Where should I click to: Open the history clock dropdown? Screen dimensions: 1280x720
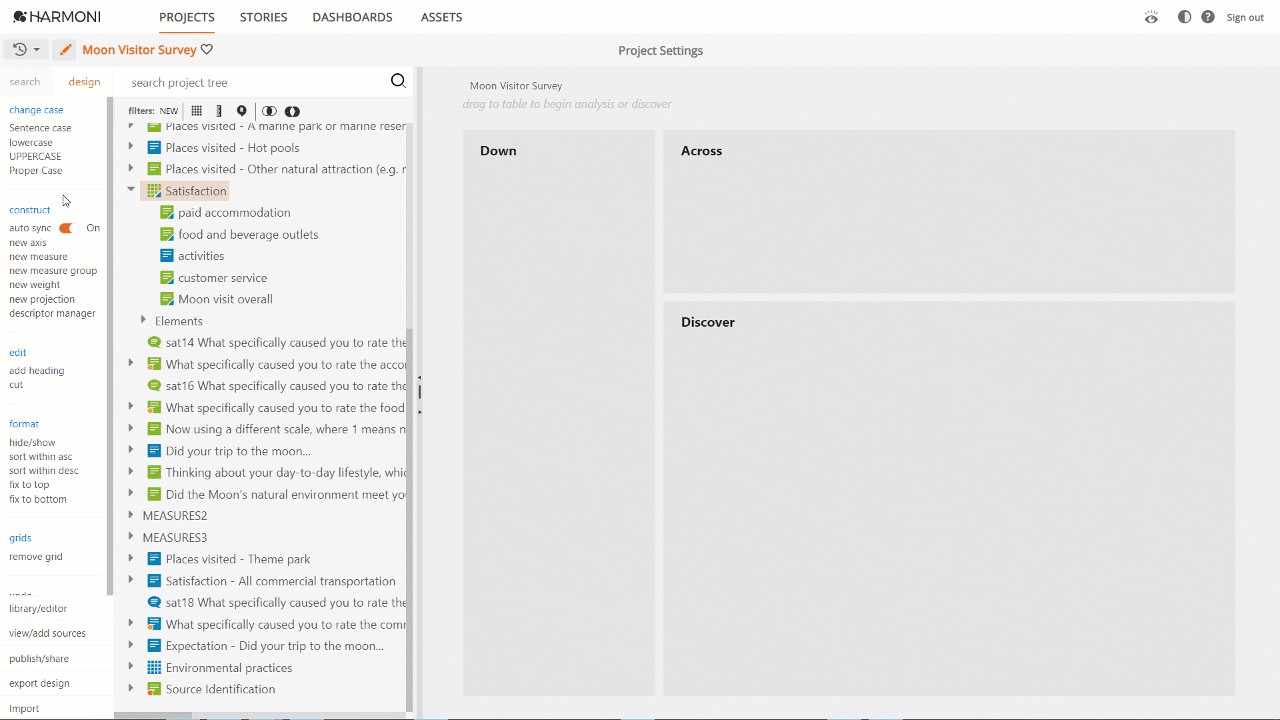(x=27, y=49)
